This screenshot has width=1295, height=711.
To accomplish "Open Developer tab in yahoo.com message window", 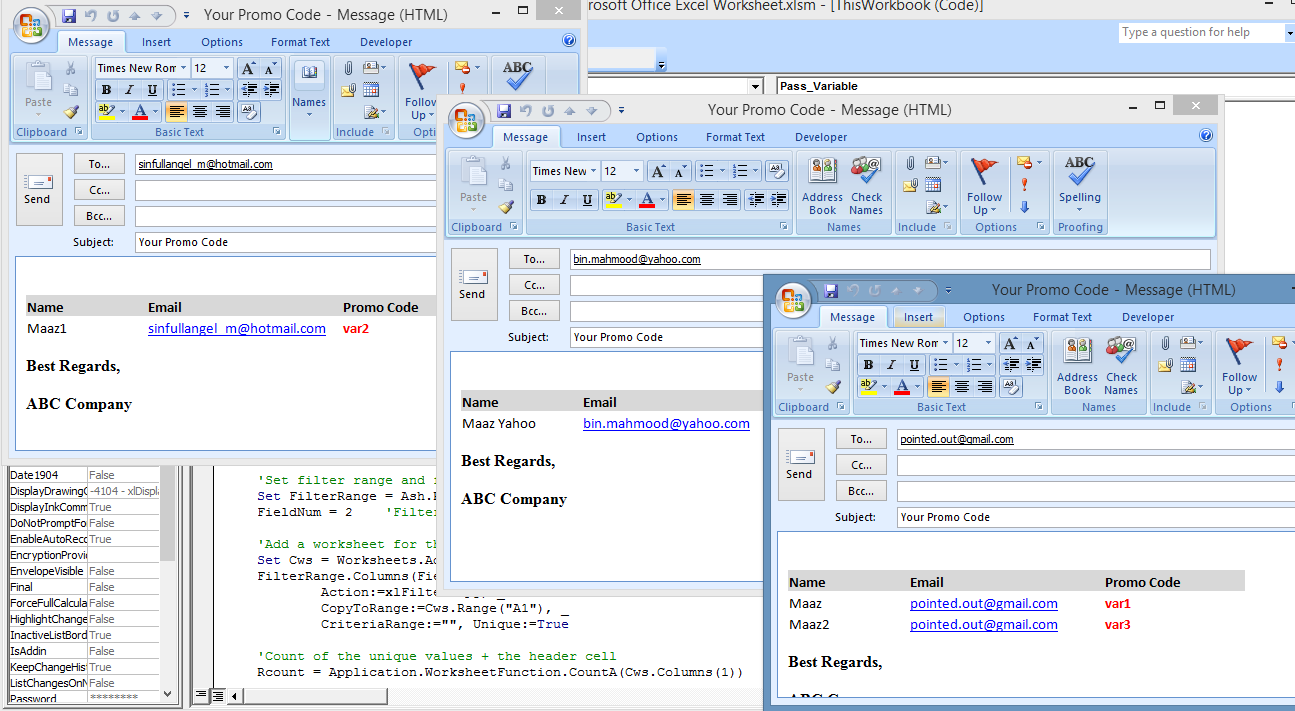I will coord(821,137).
